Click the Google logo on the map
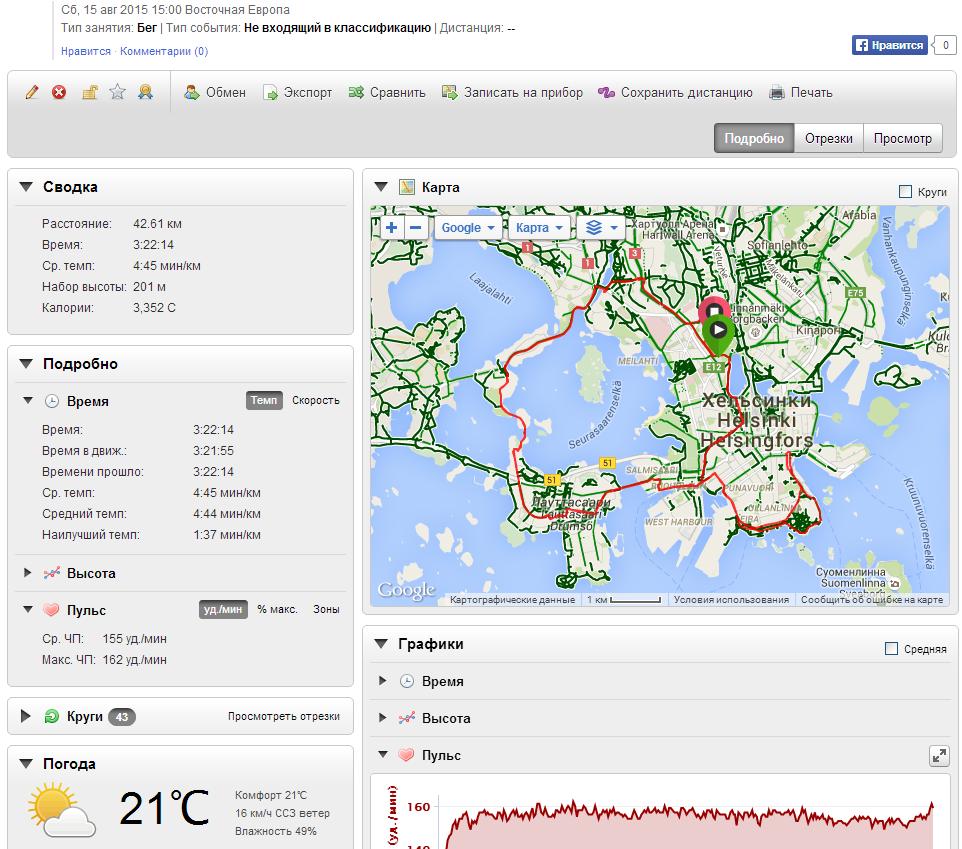962x849 pixels. coord(406,590)
